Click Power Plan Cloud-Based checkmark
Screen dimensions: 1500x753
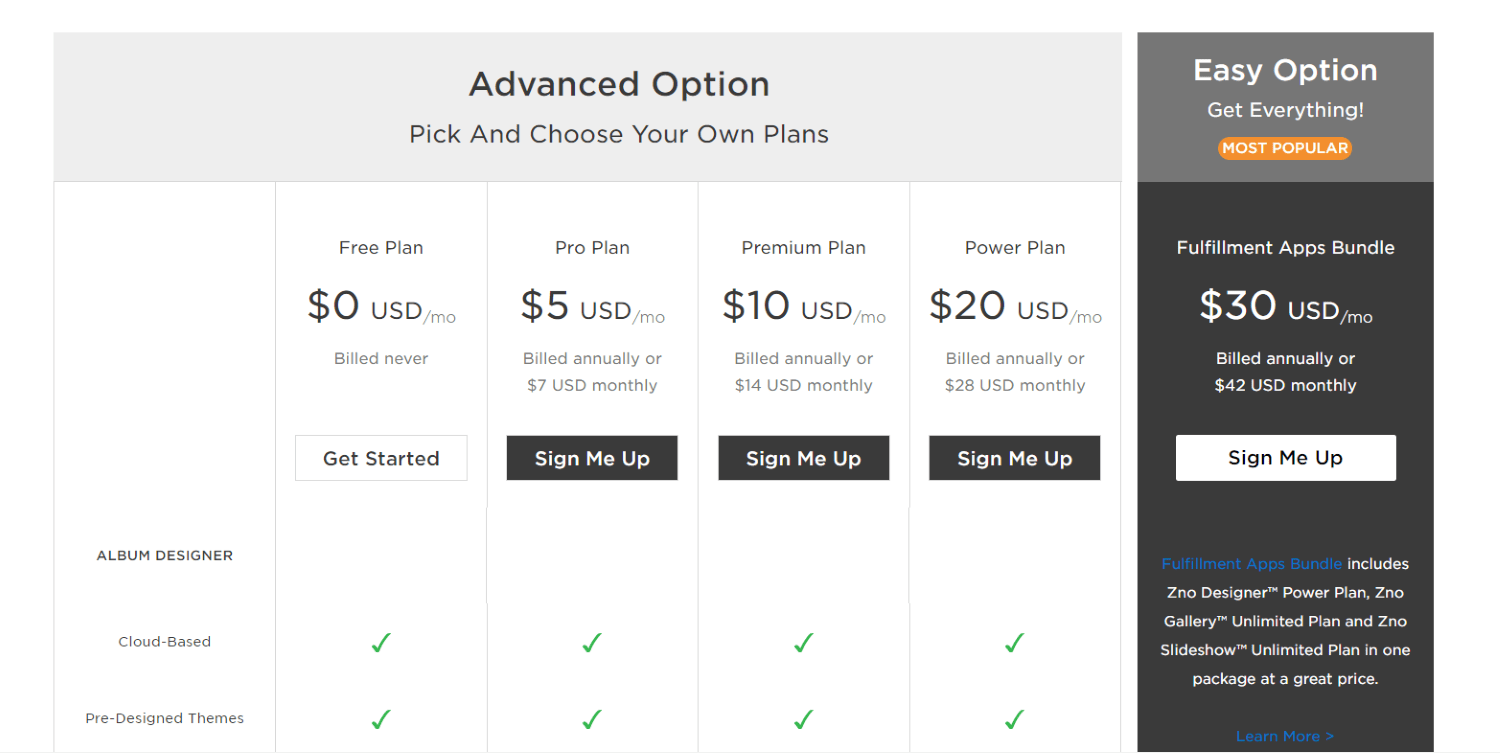[x=1015, y=643]
